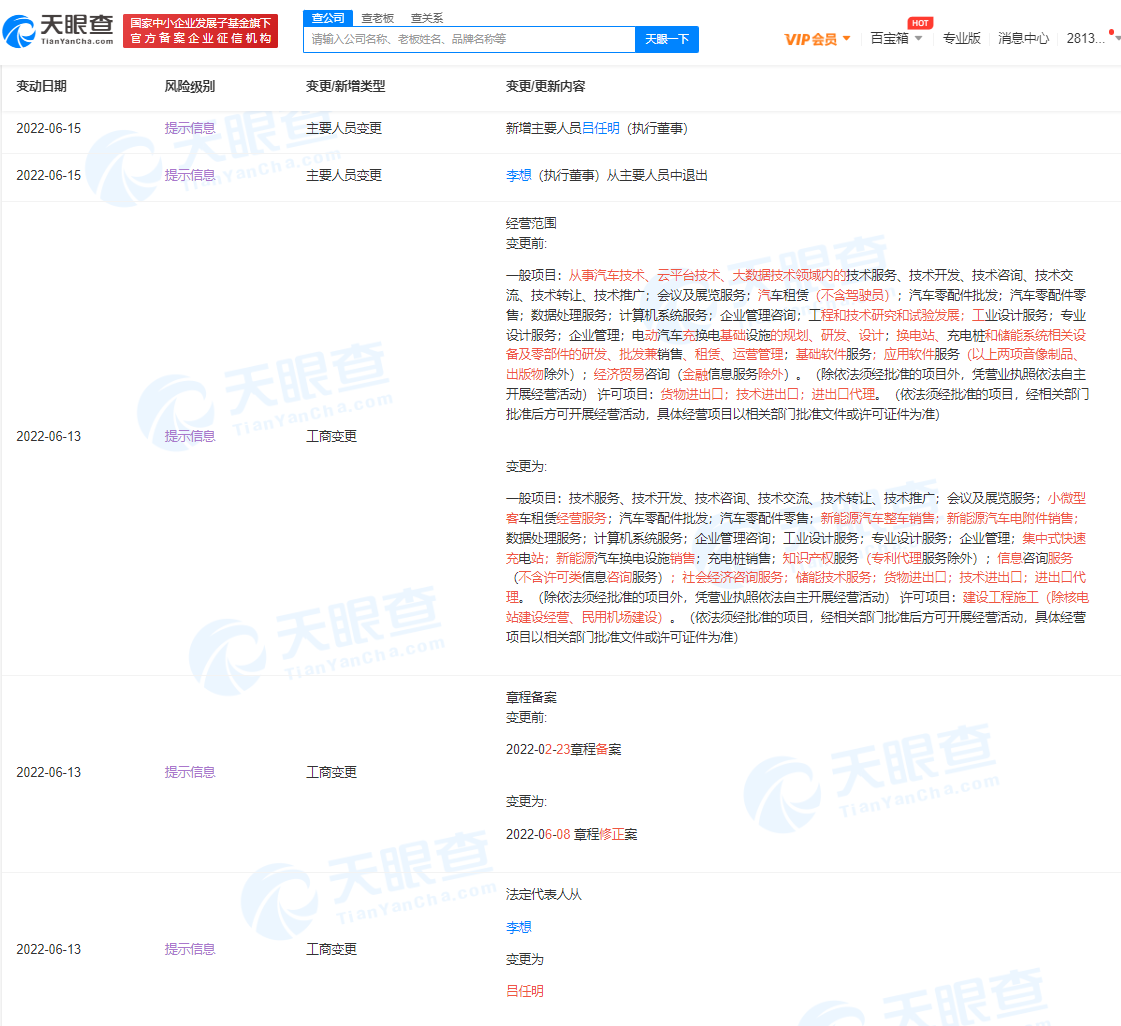Click 变更前 label under 经营范围
The image size is (1121, 1026).
[x=526, y=244]
